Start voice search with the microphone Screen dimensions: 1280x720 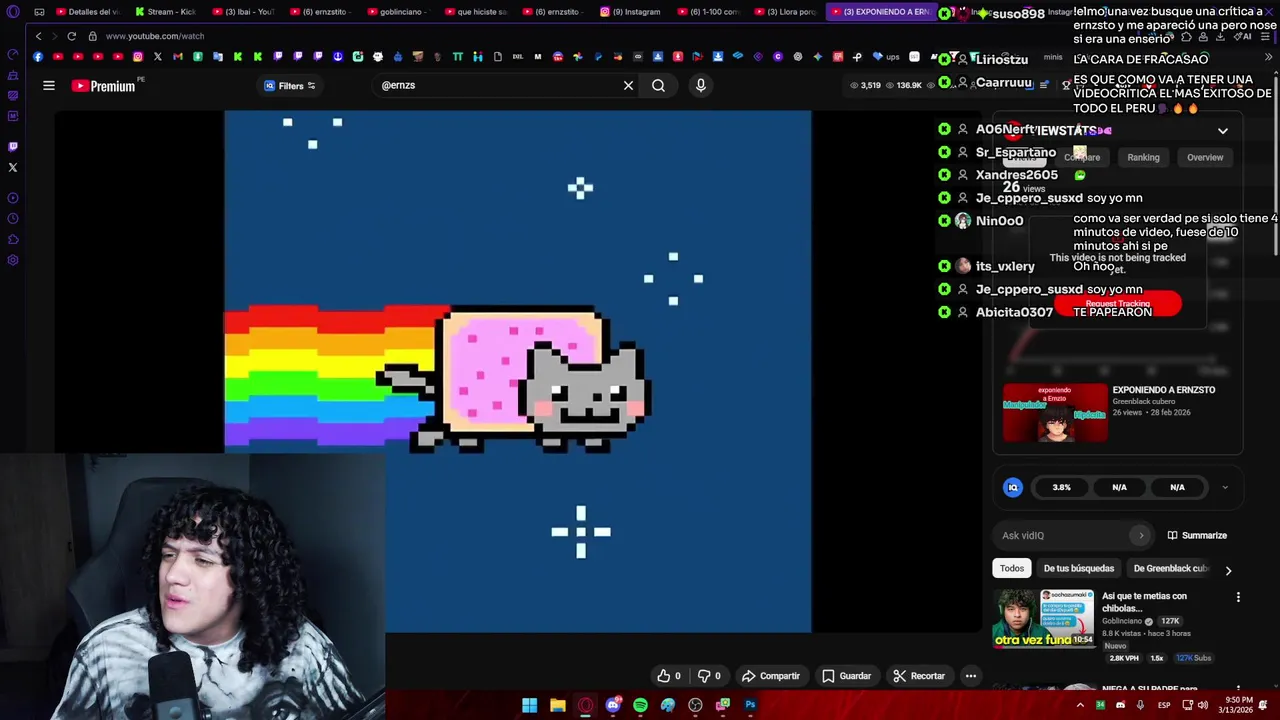(x=701, y=86)
